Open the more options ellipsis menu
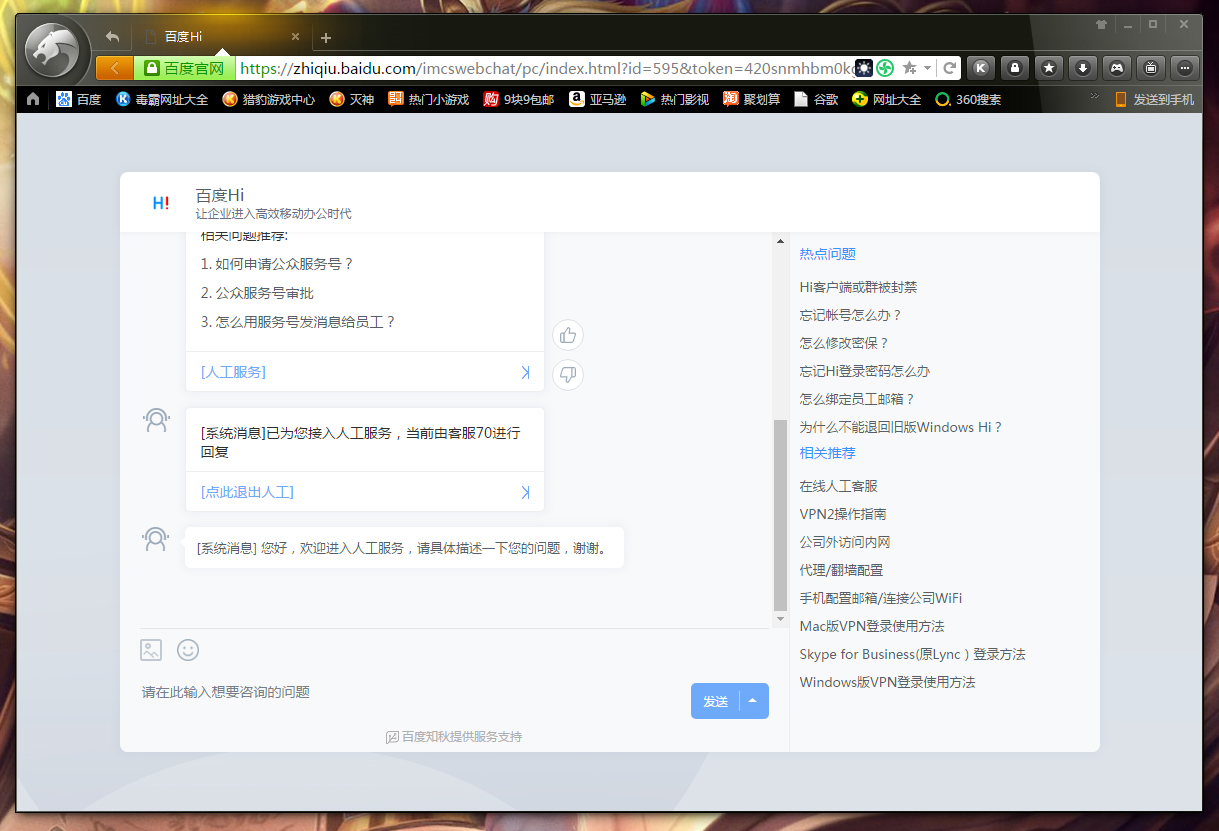 pos(1184,67)
